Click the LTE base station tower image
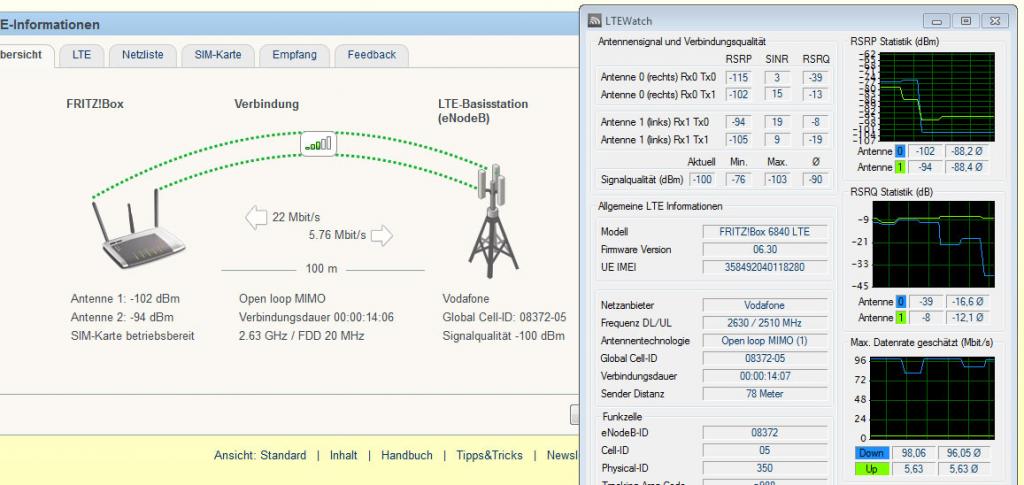 [x=492, y=221]
